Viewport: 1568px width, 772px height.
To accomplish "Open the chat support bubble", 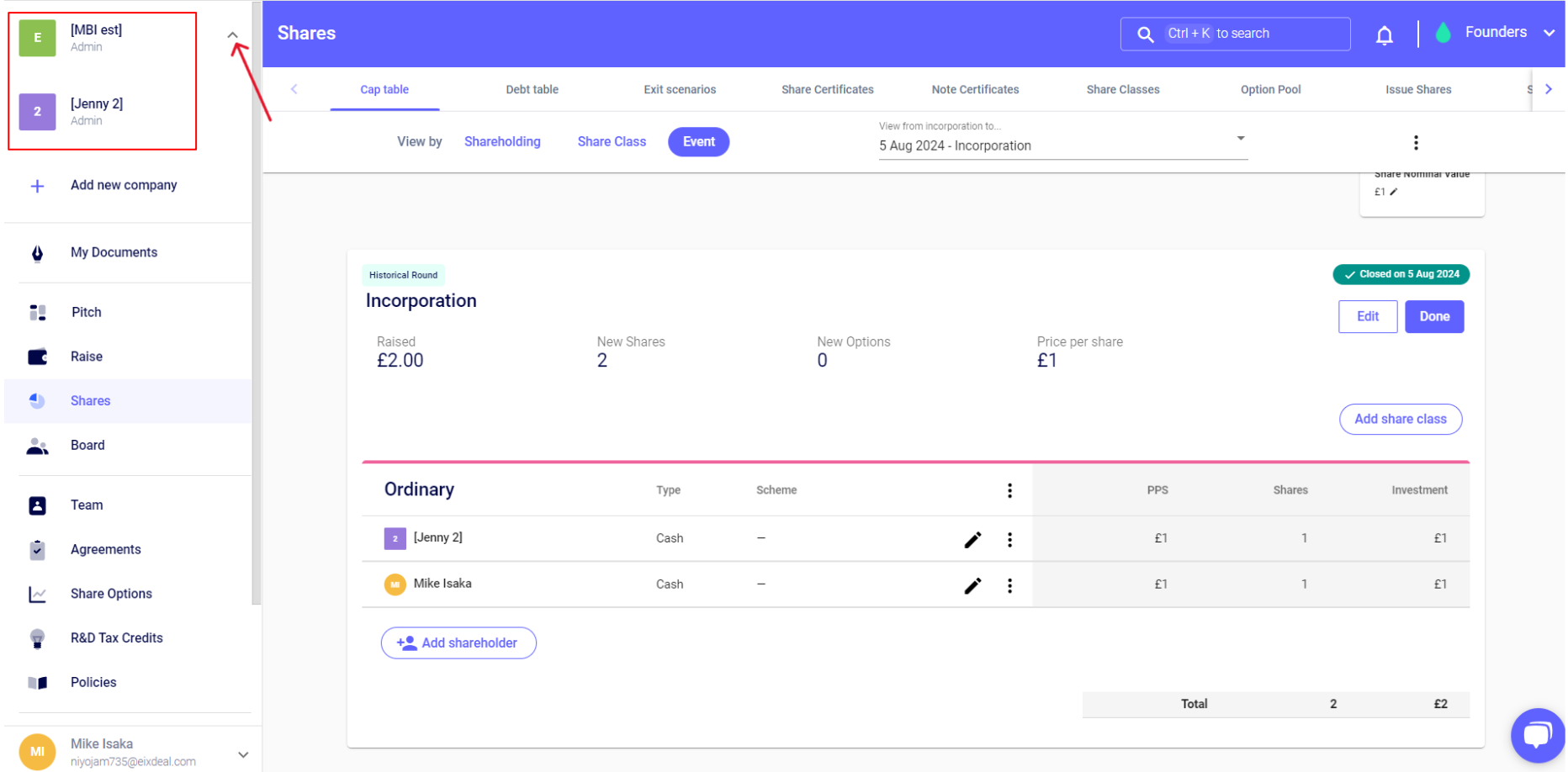I will click(1536, 735).
